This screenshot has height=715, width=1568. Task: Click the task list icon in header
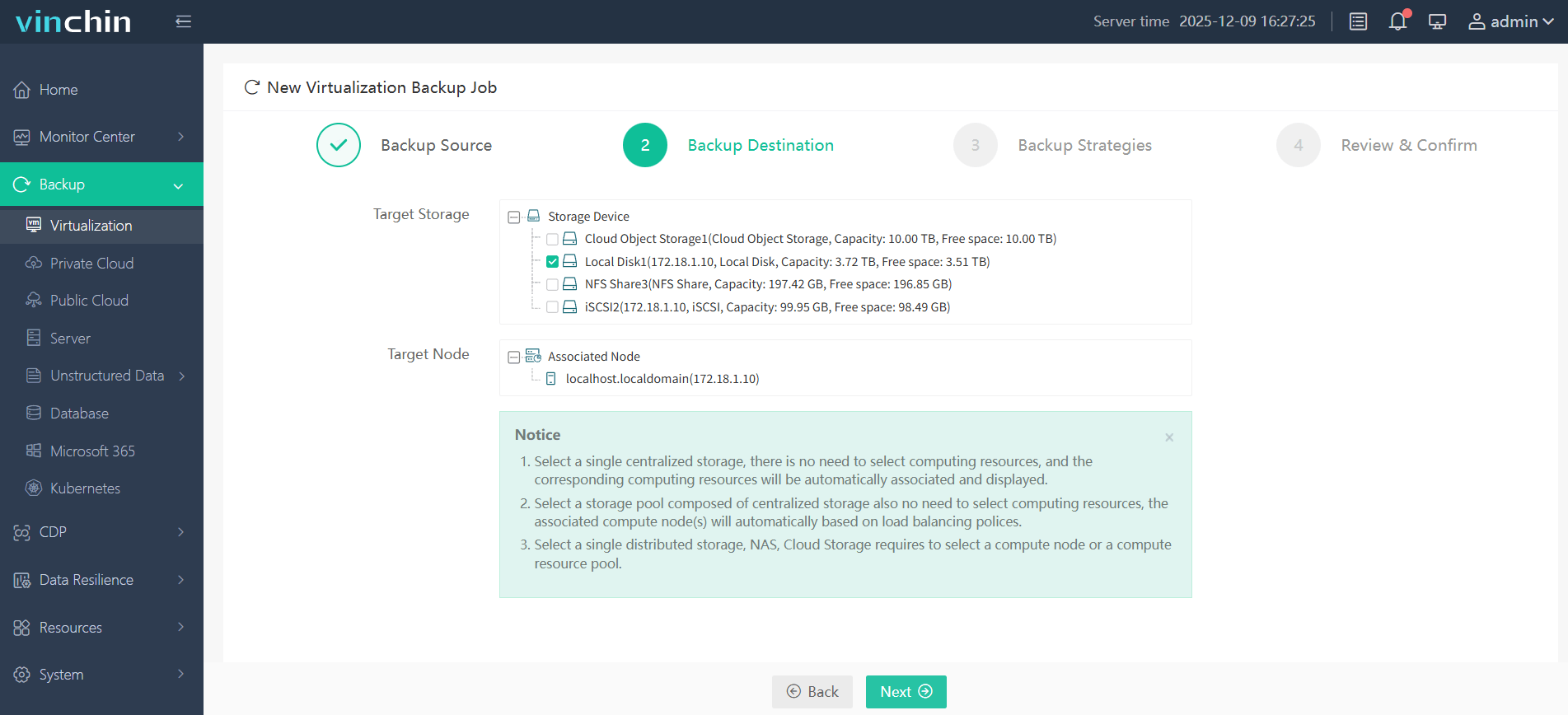tap(1358, 21)
